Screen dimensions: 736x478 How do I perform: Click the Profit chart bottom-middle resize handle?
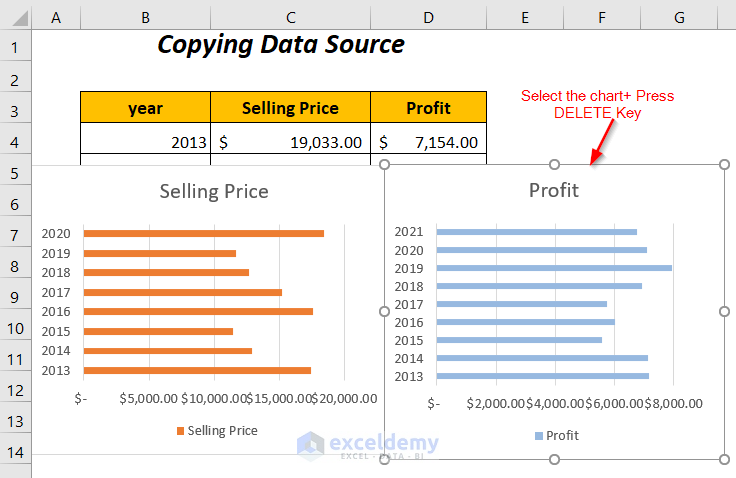pyautogui.click(x=555, y=459)
